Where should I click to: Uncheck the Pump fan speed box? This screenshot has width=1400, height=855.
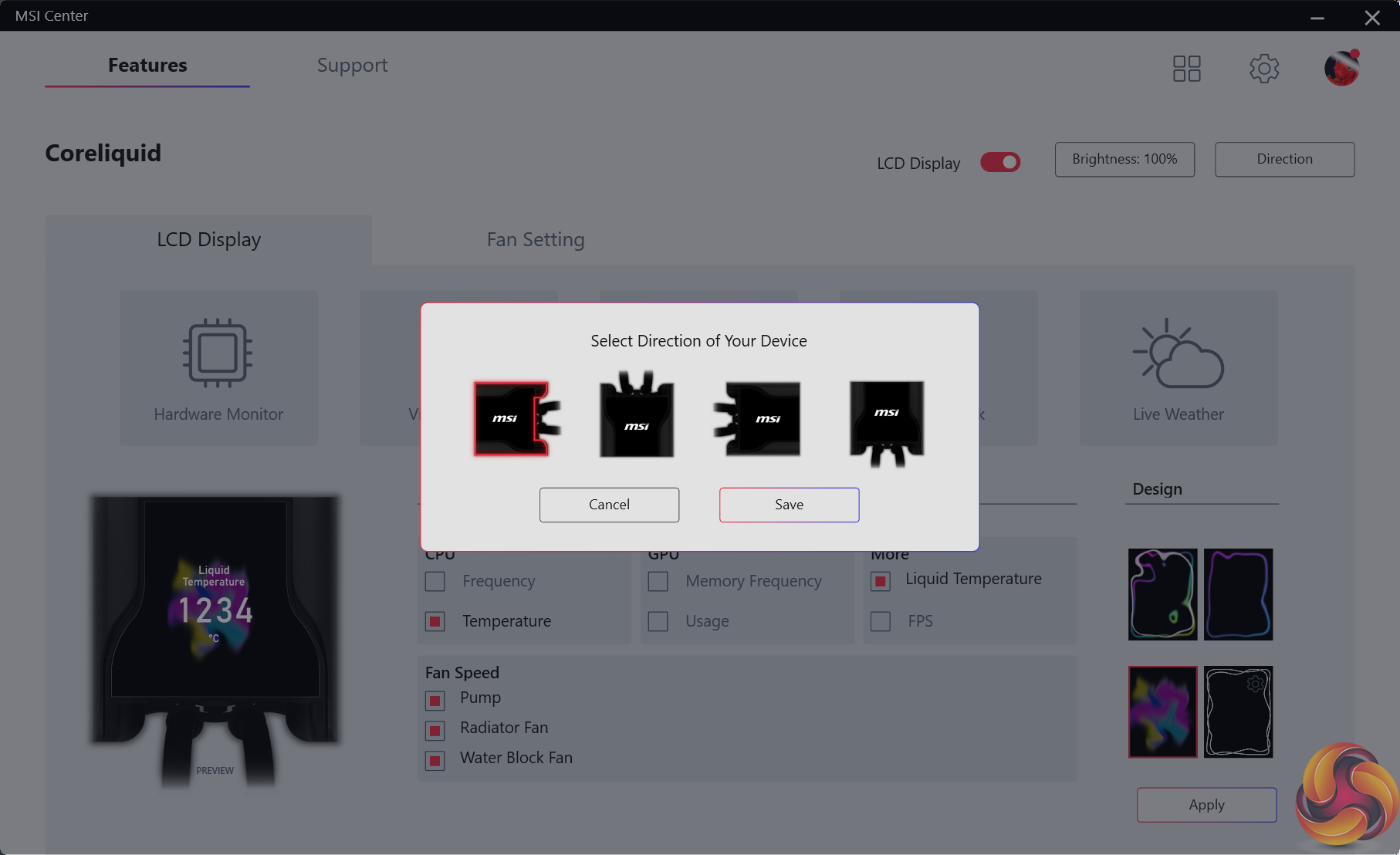[x=435, y=701]
